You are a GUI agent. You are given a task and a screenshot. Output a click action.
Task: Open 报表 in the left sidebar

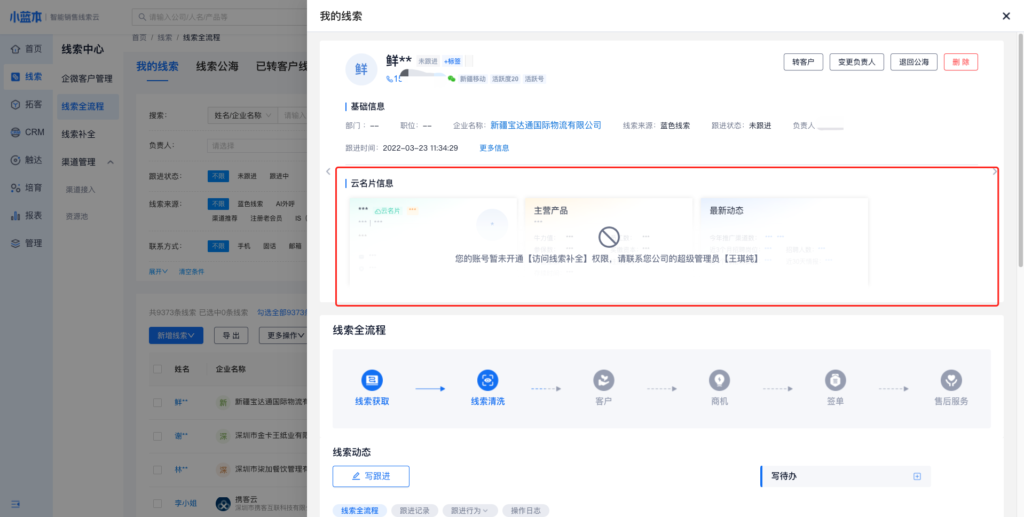pyautogui.click(x=26, y=215)
